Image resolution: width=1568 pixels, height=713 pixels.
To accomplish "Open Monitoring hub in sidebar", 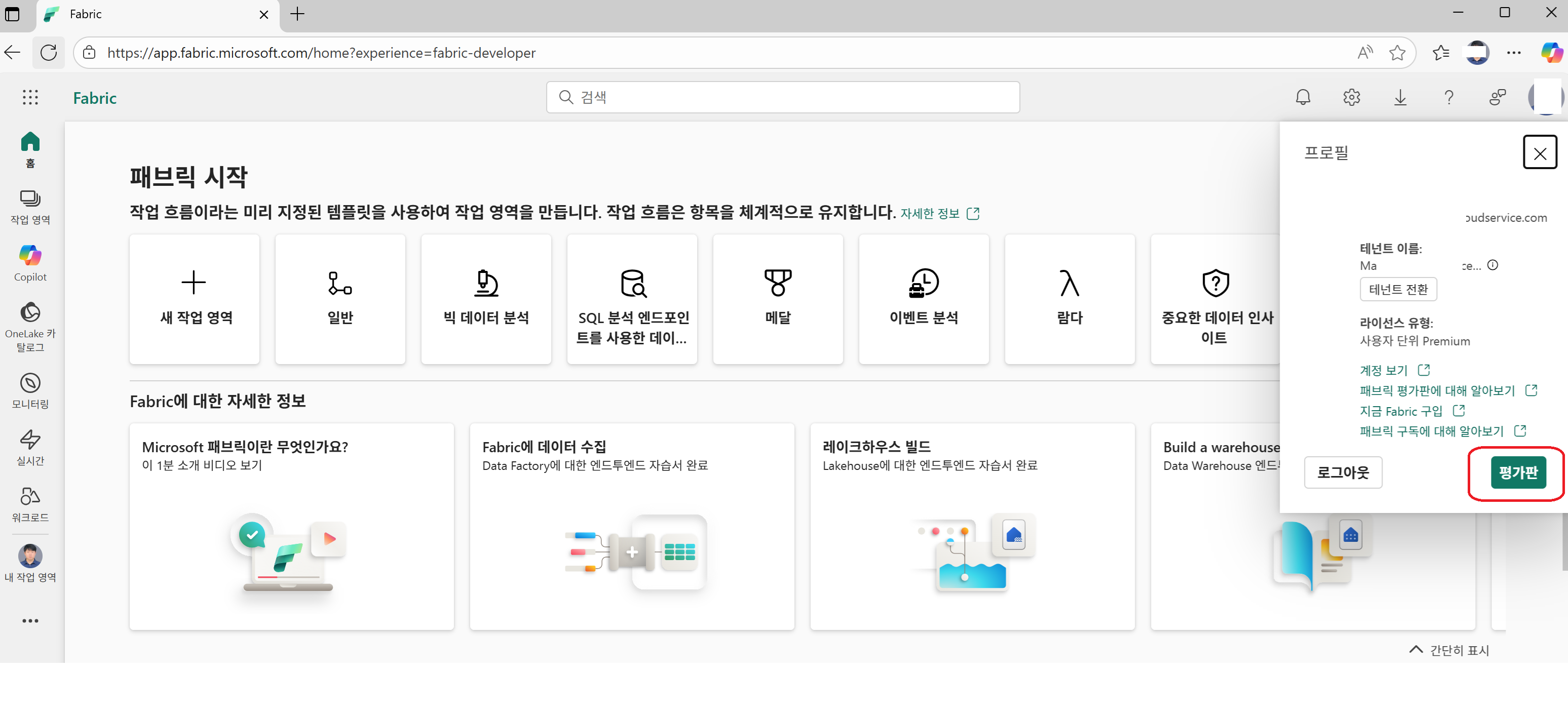I will (30, 390).
